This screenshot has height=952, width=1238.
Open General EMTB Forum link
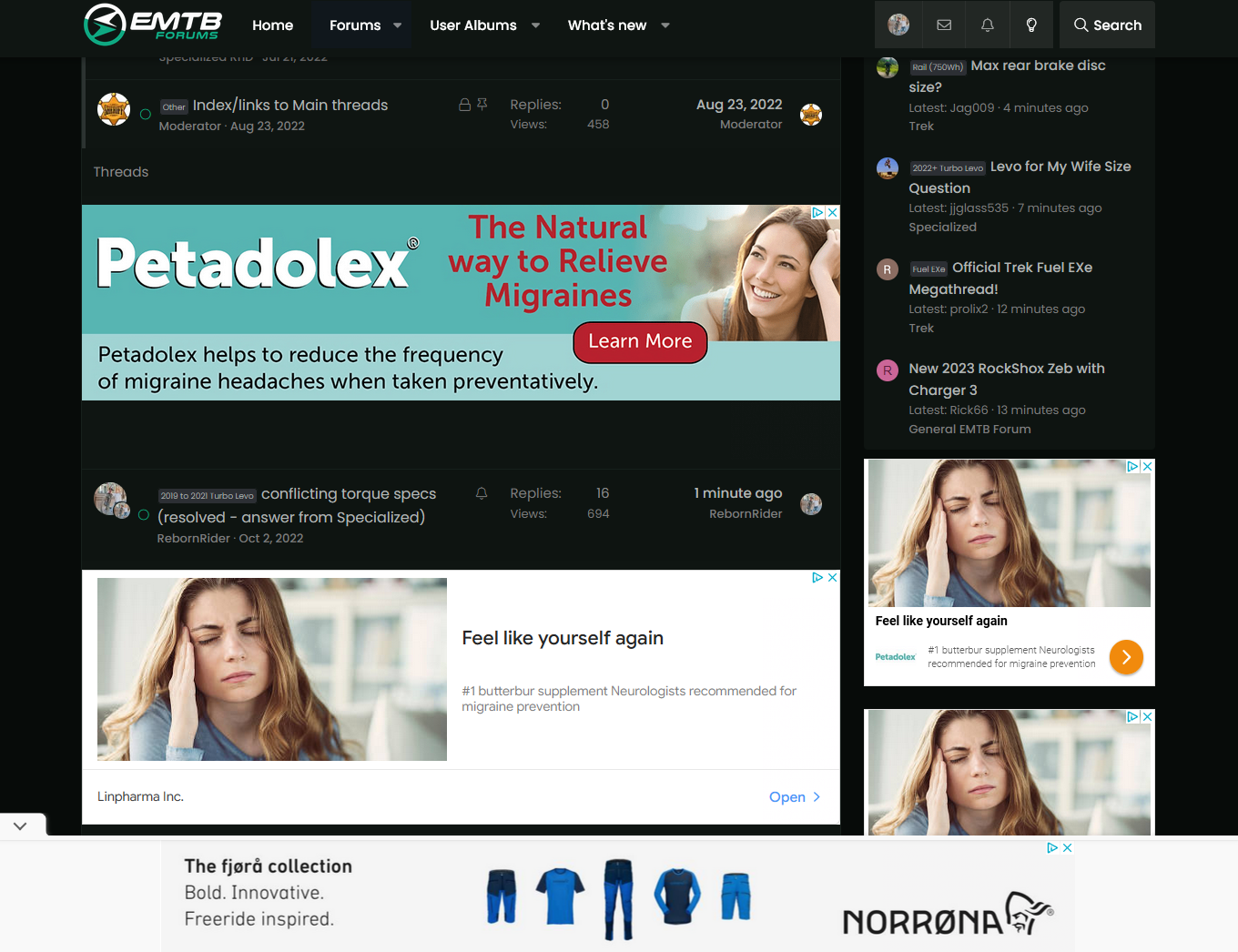(969, 430)
